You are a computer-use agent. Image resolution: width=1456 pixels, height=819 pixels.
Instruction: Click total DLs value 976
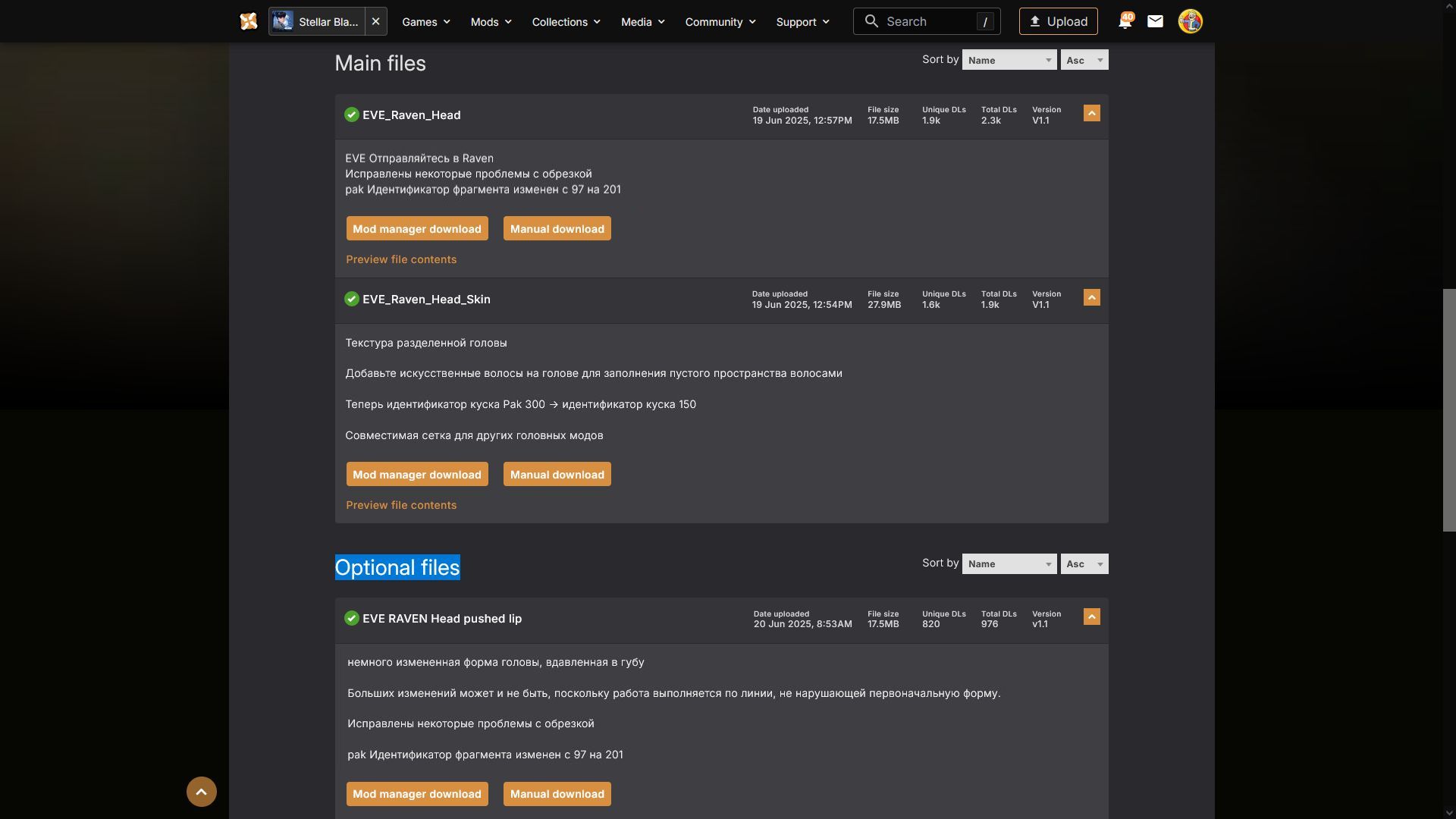click(x=990, y=624)
